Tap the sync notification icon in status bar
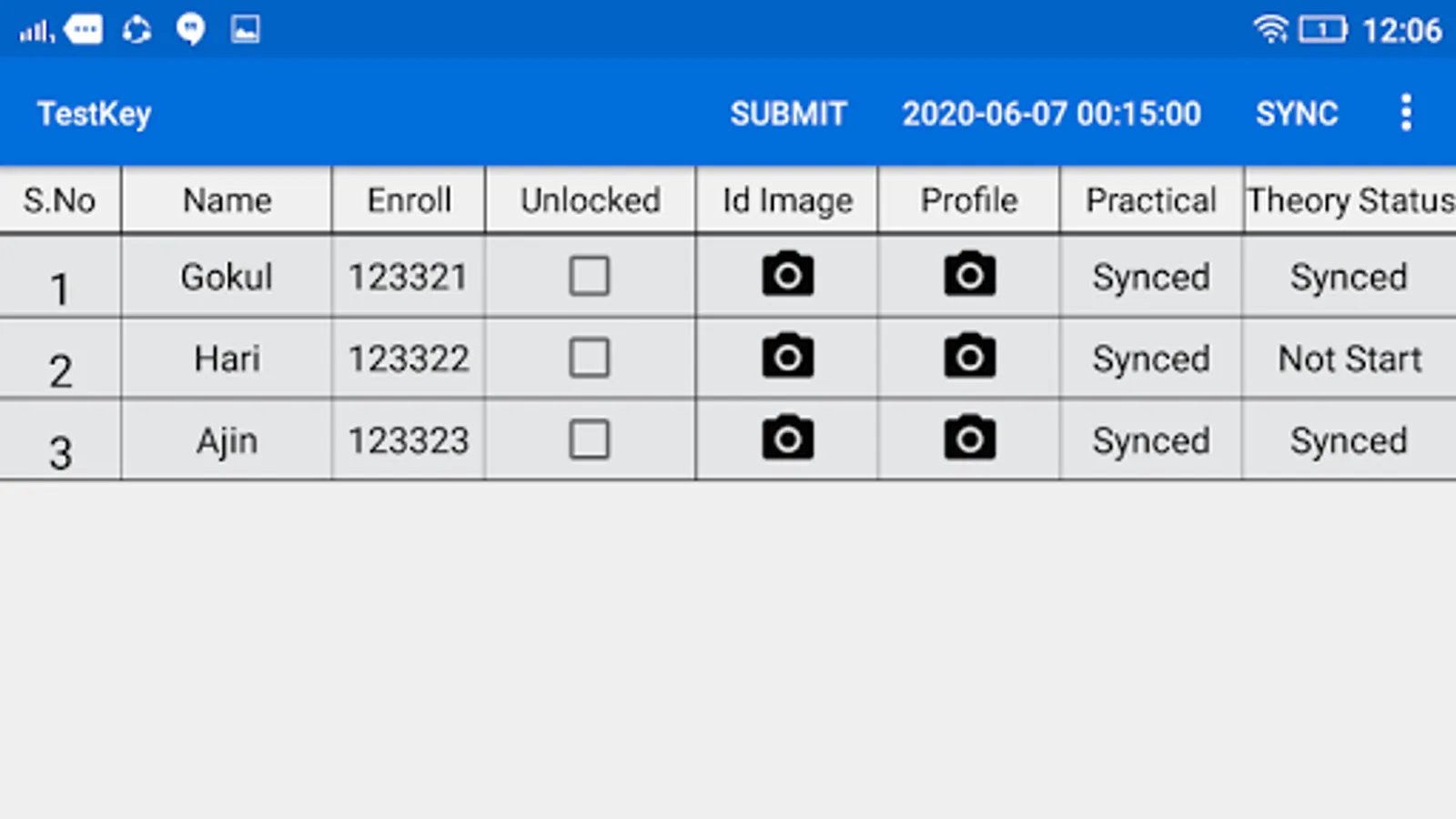 137,30
